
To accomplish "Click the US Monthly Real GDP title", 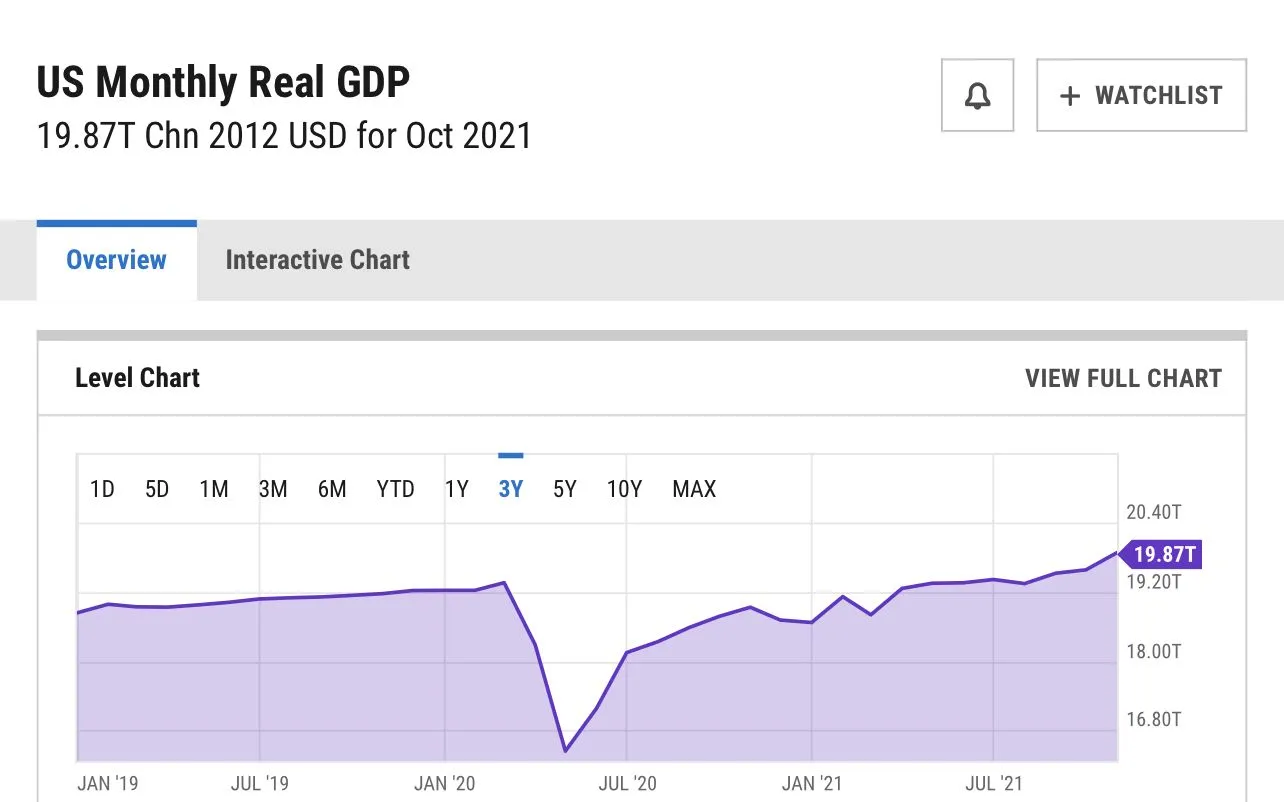I will click(223, 82).
